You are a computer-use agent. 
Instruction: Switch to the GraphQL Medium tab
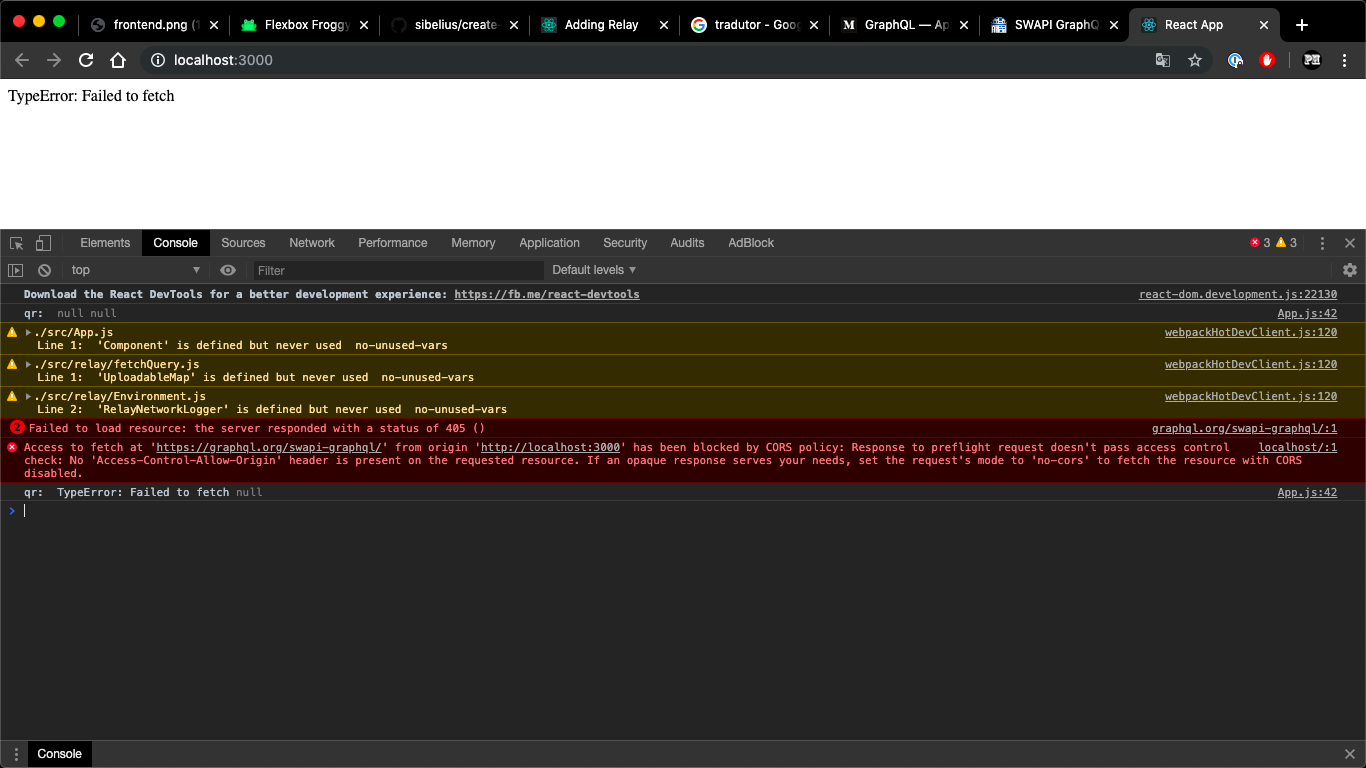[x=905, y=25]
